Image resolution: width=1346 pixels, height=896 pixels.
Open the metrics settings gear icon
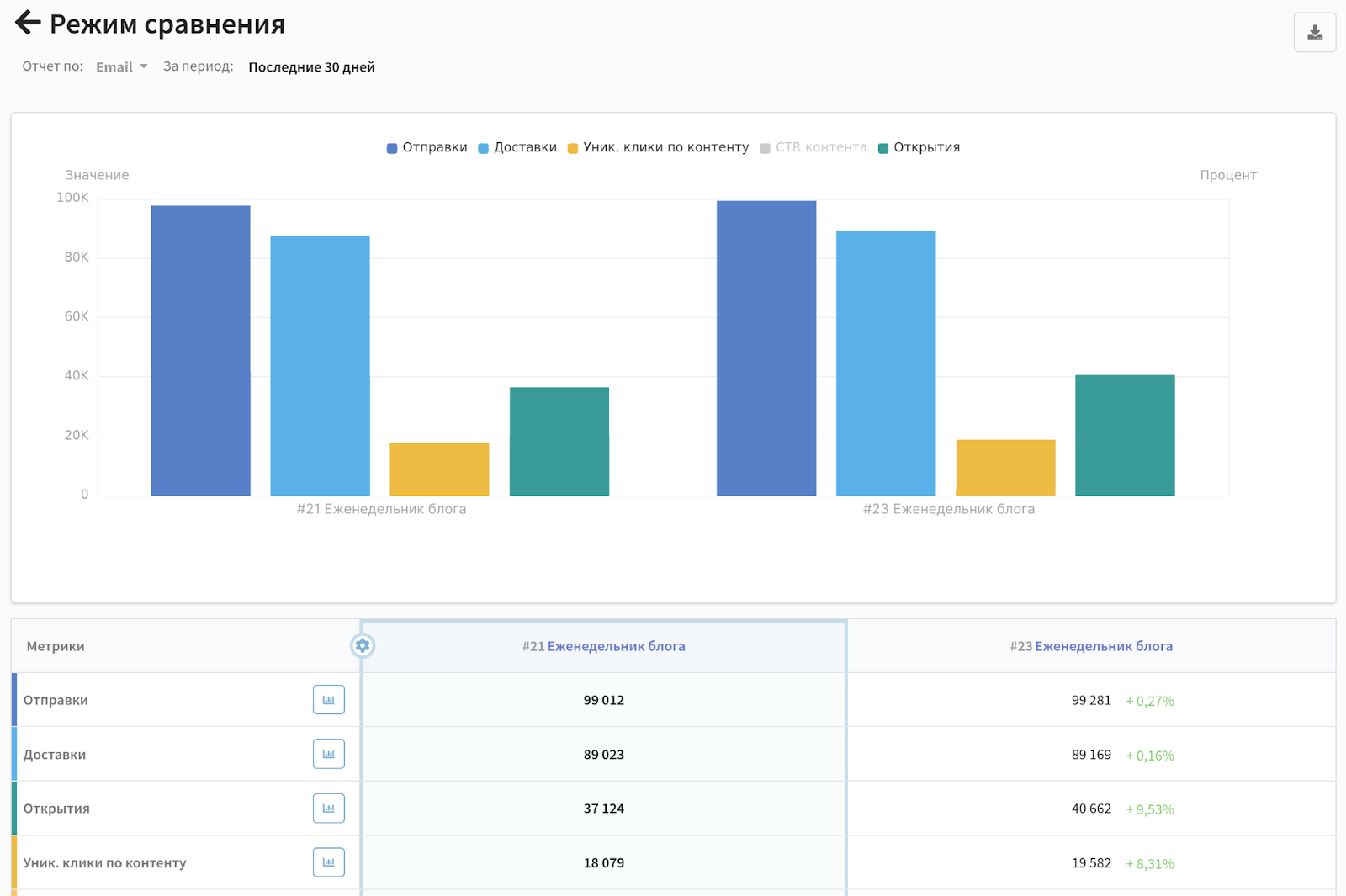pos(363,645)
